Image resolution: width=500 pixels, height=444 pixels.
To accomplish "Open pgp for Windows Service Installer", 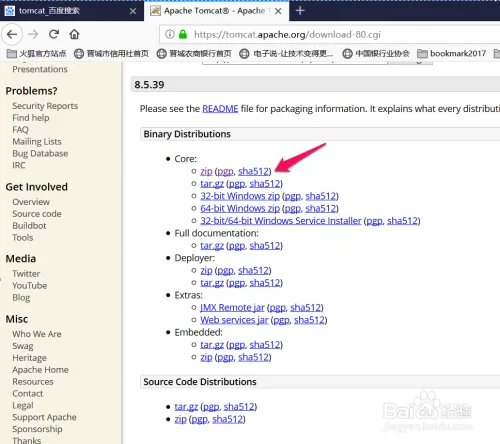I will pos(374,221).
